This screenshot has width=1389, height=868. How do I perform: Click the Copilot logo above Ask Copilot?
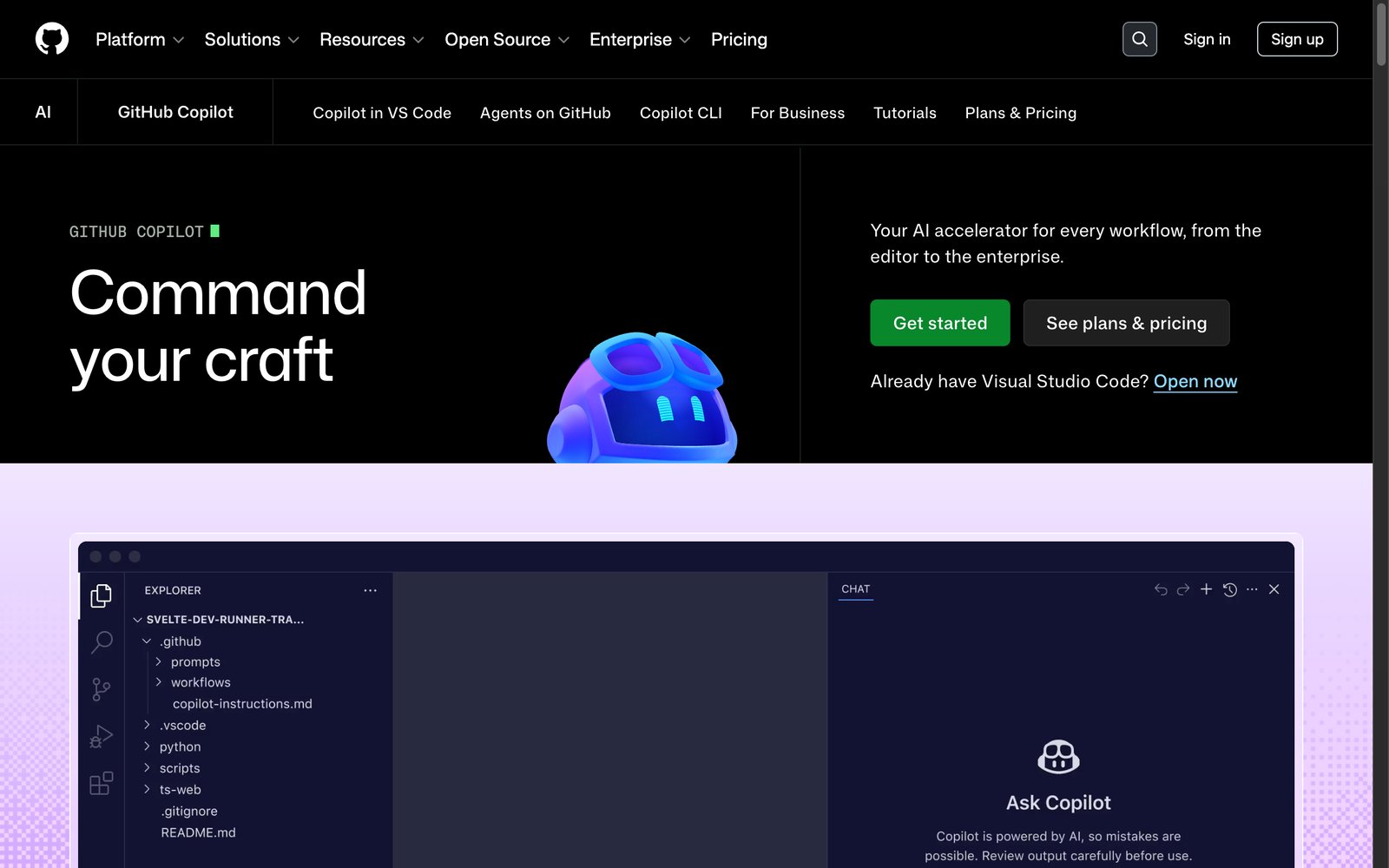click(1058, 757)
